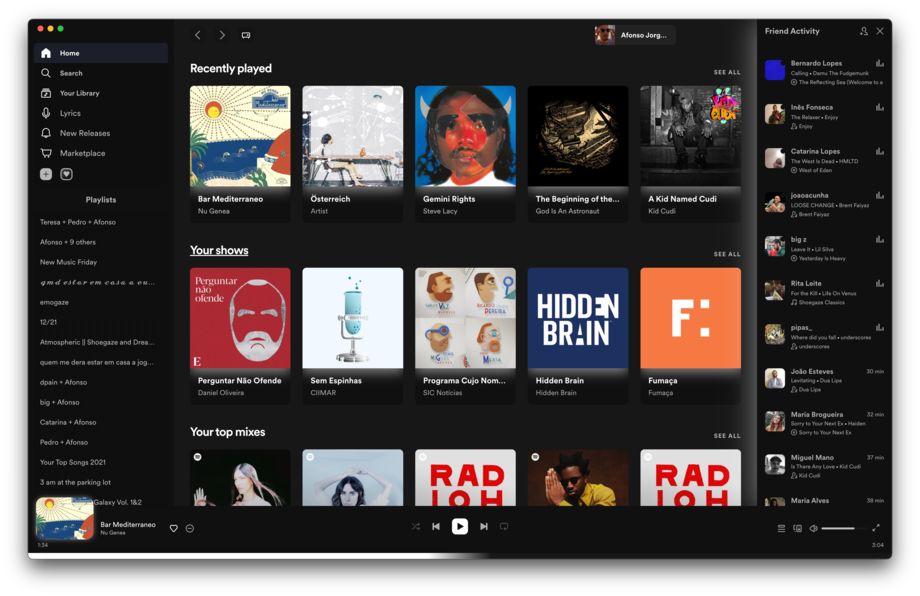Screen dimensions: 920x596
Task: Toggle shuffle playback
Action: (416, 527)
